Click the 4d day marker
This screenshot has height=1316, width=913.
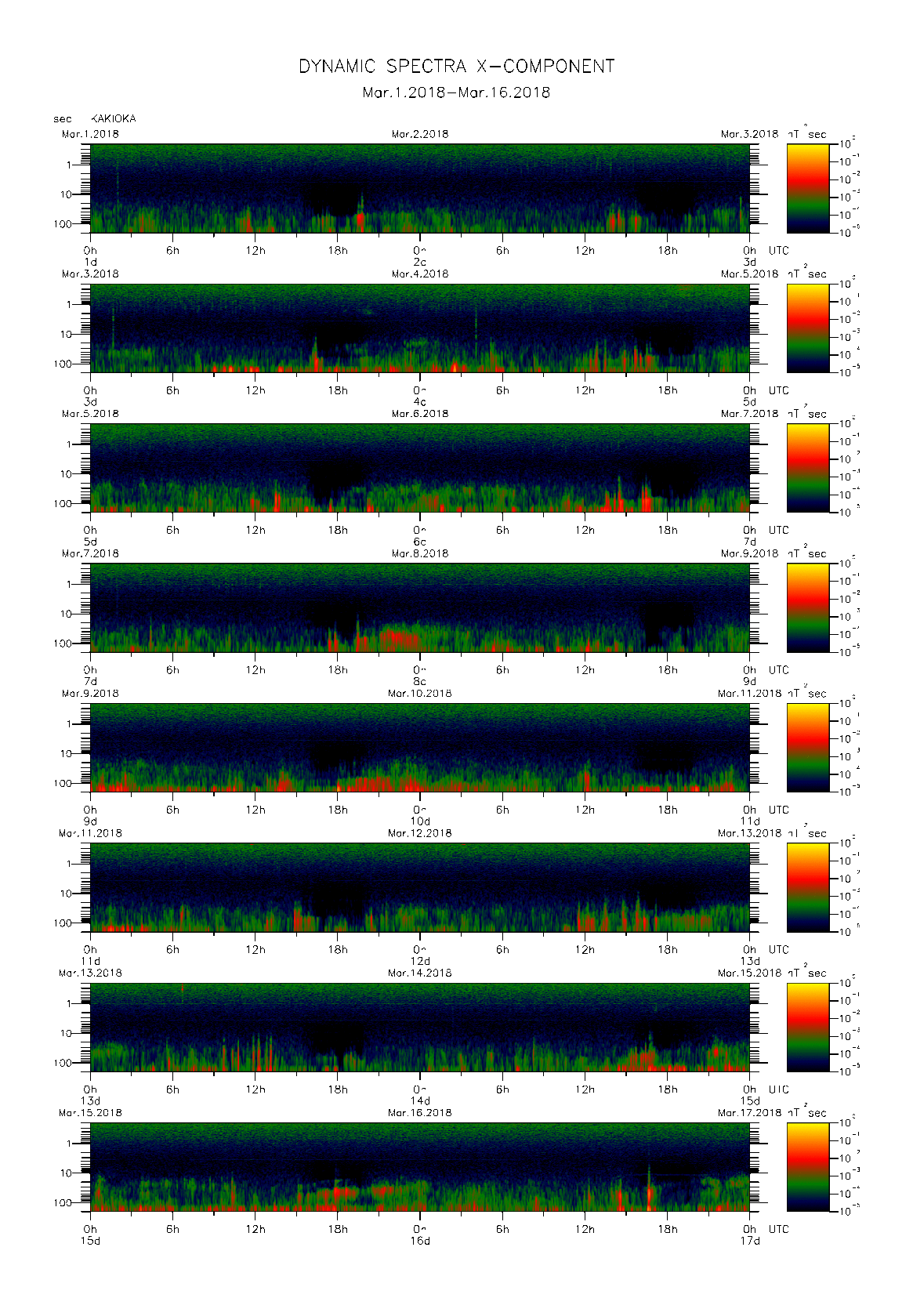[x=420, y=402]
